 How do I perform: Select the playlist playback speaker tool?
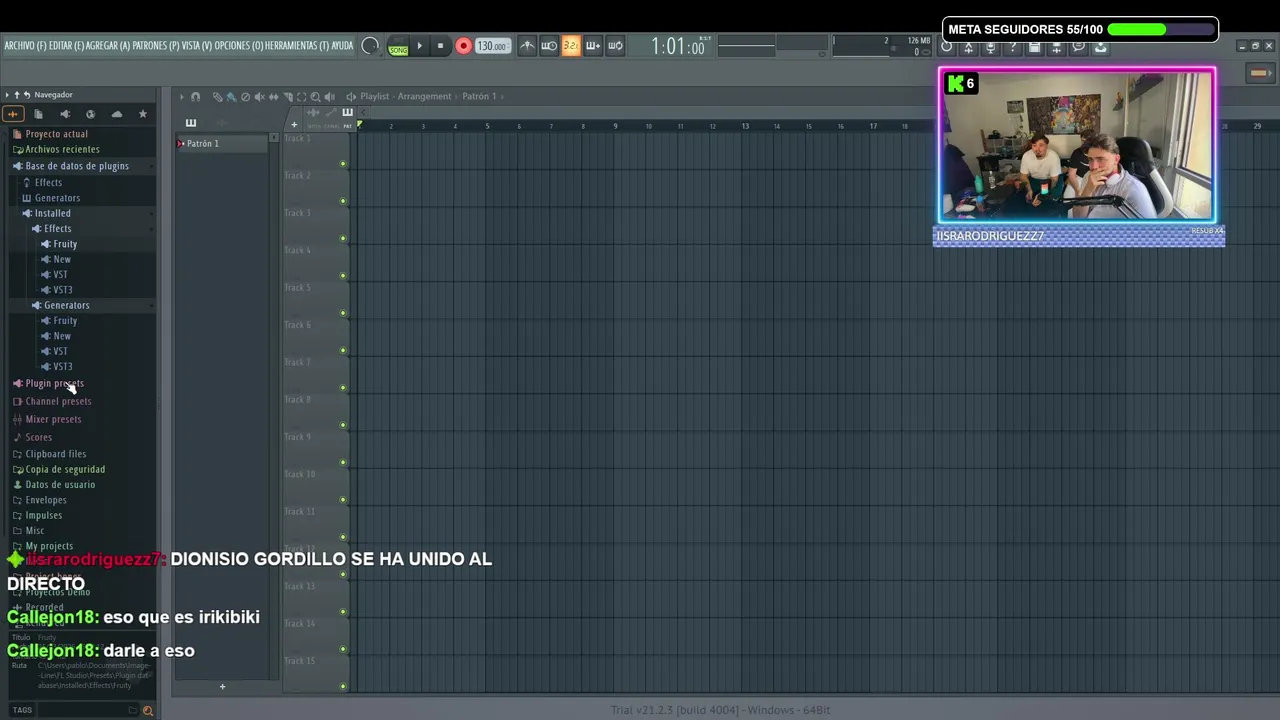click(x=330, y=97)
